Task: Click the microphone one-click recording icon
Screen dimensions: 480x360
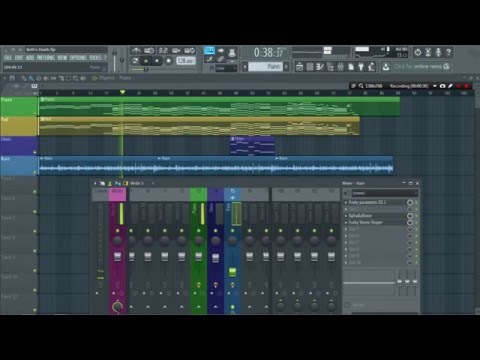Action: (x=438, y=52)
